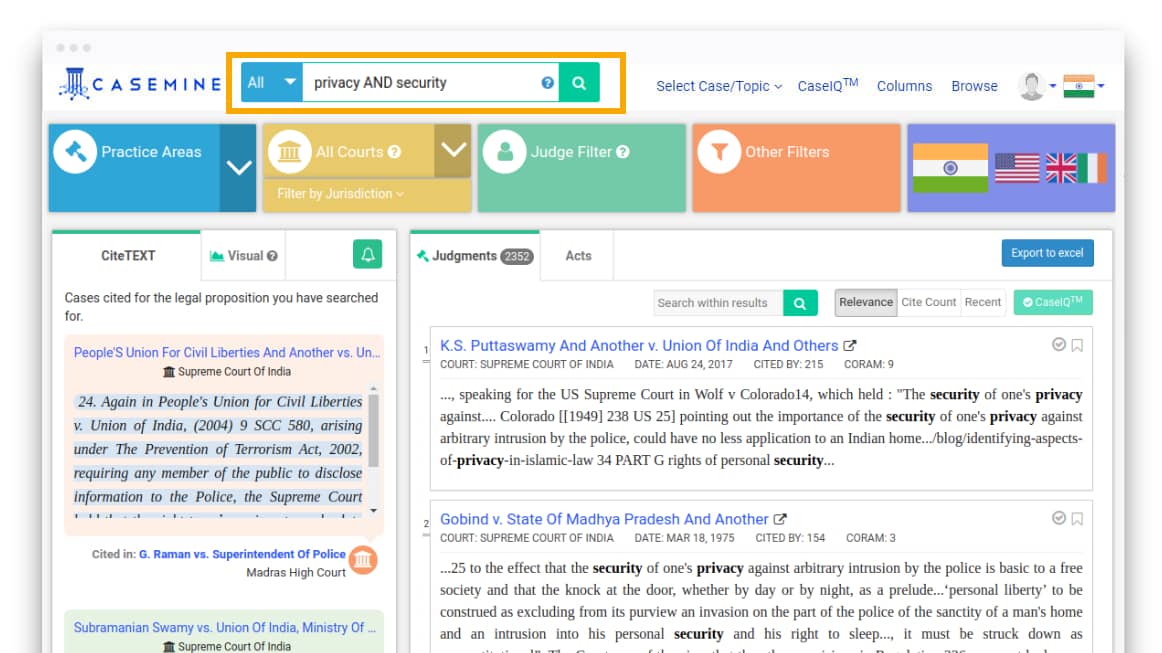The width and height of the screenshot is (1162, 653).
Task: Sort results by Cite Count
Action: click(928, 302)
